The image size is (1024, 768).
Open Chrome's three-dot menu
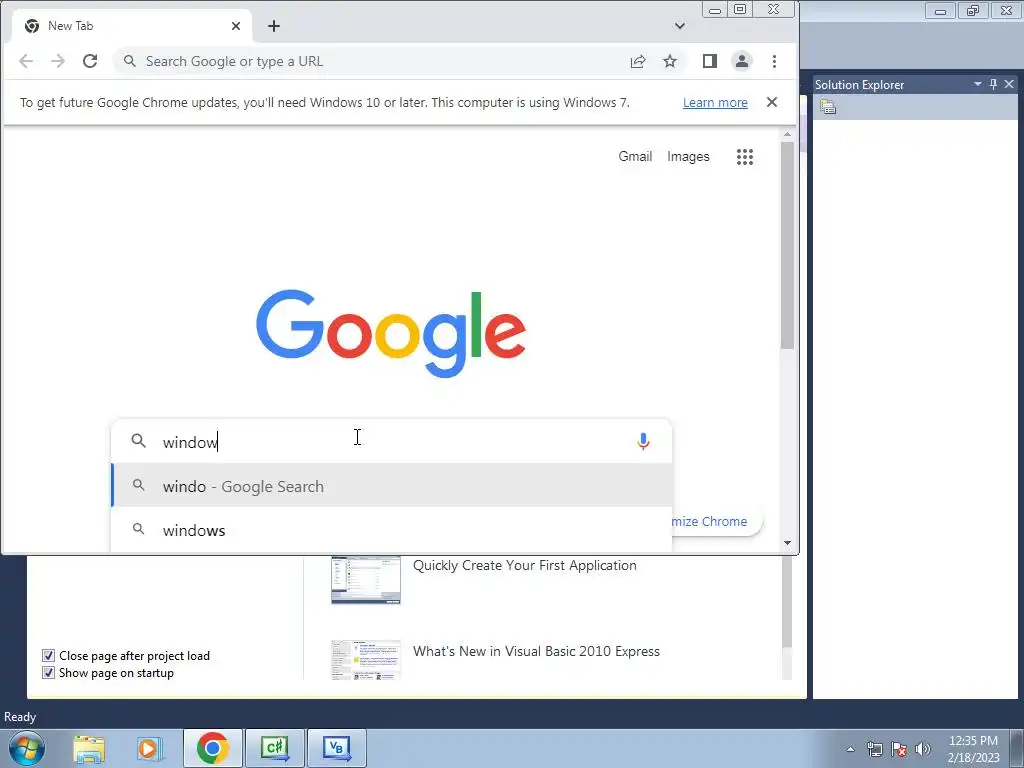[775, 61]
